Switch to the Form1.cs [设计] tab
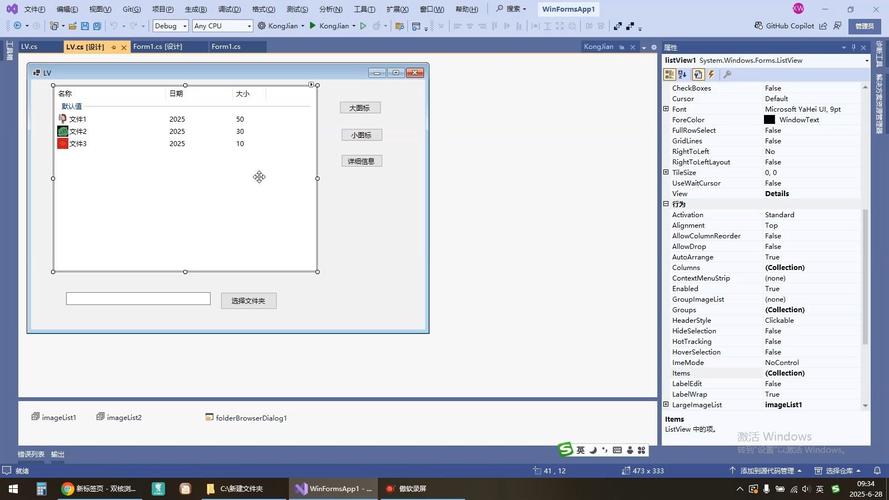This screenshot has height=500, width=889. (x=157, y=46)
